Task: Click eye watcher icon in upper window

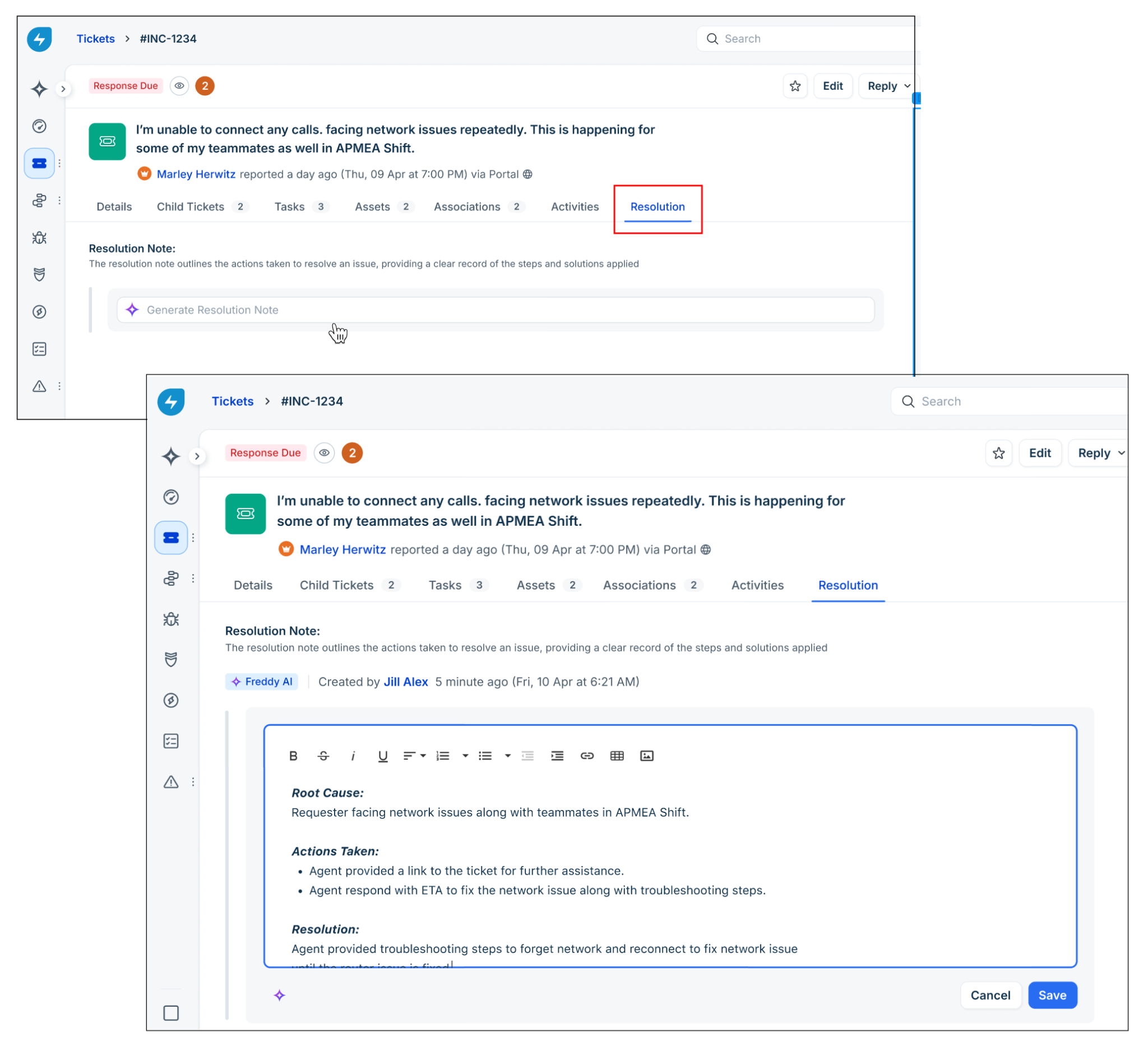Action: tap(179, 86)
